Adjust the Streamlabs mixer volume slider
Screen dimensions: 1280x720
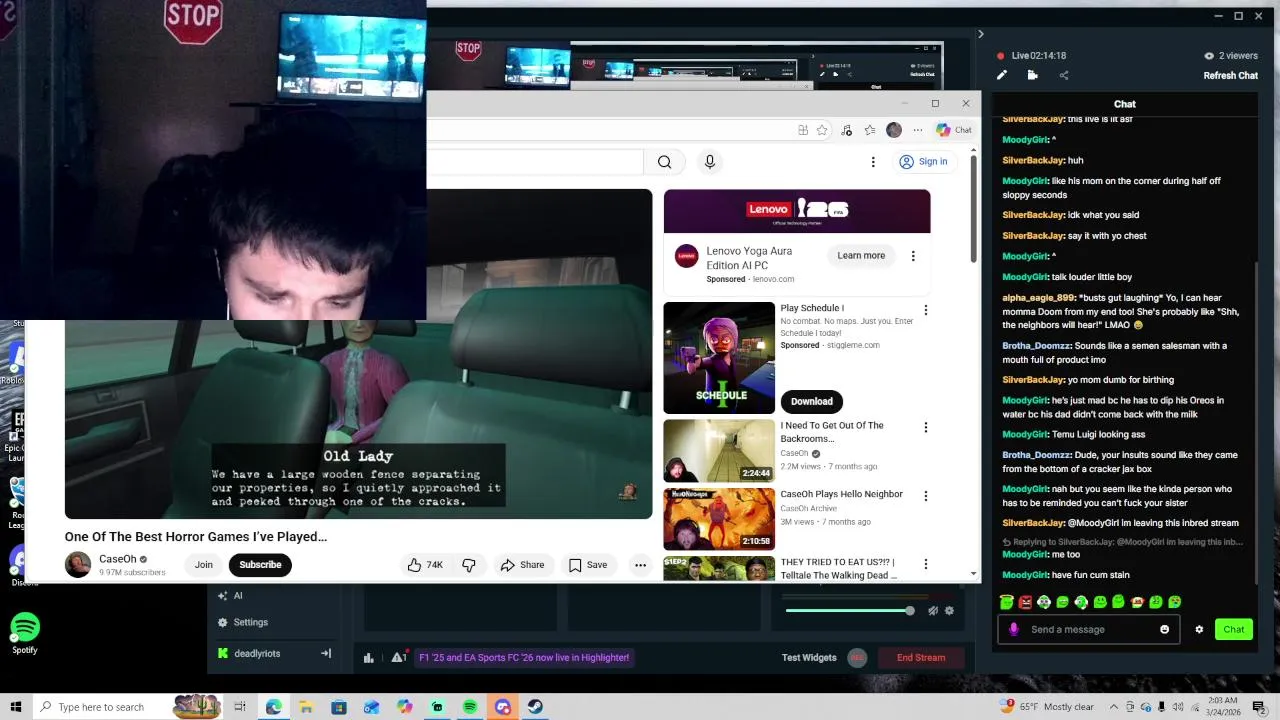point(848,610)
